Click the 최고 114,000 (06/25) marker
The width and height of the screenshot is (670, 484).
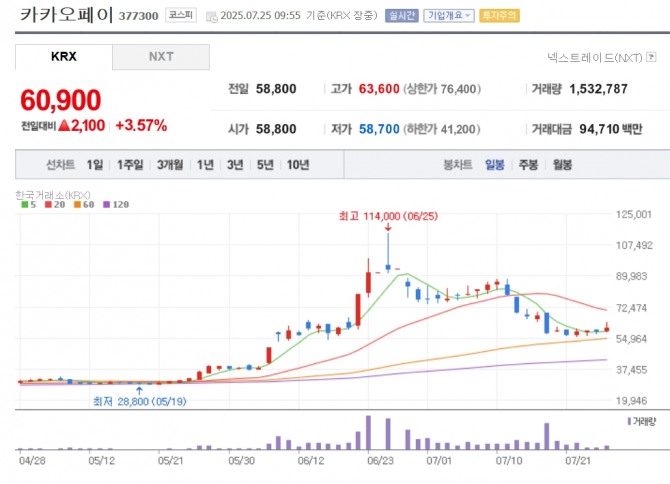pos(388,216)
